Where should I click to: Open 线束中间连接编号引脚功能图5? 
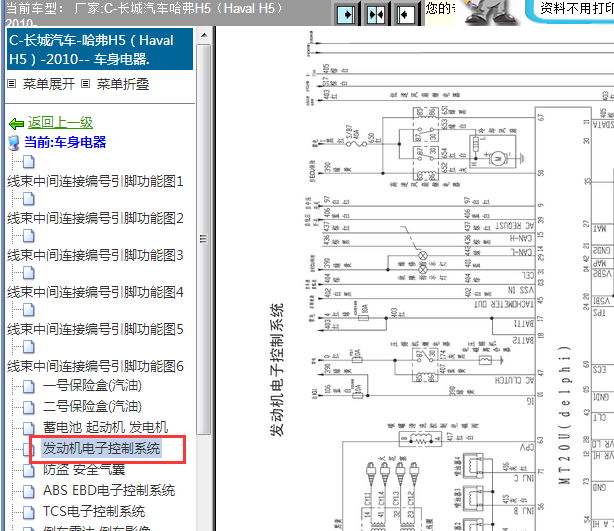coord(95,329)
